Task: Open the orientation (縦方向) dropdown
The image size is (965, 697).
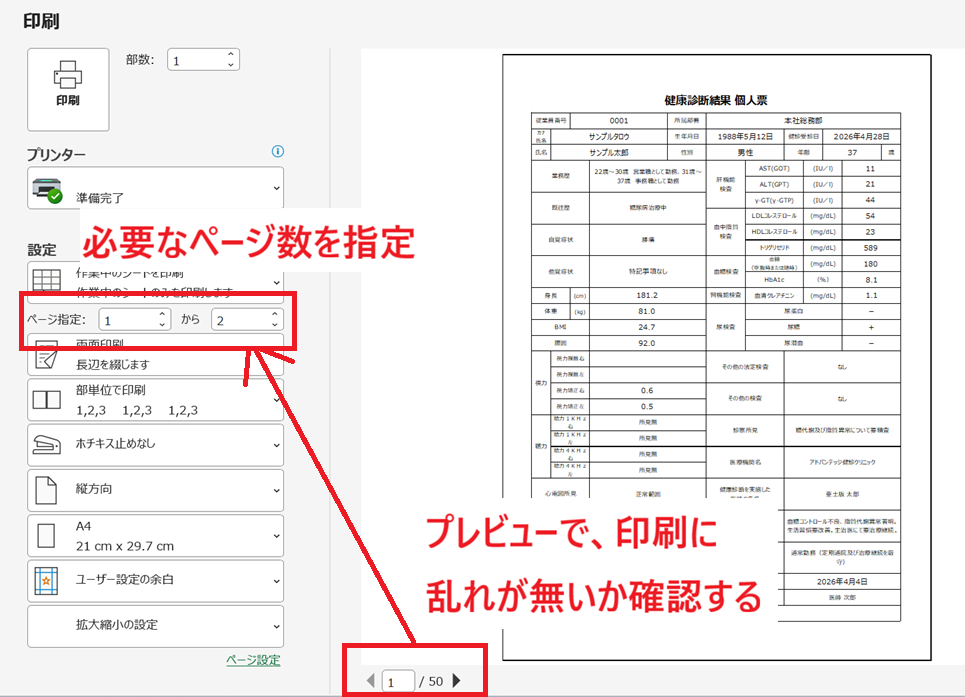Action: (x=156, y=490)
